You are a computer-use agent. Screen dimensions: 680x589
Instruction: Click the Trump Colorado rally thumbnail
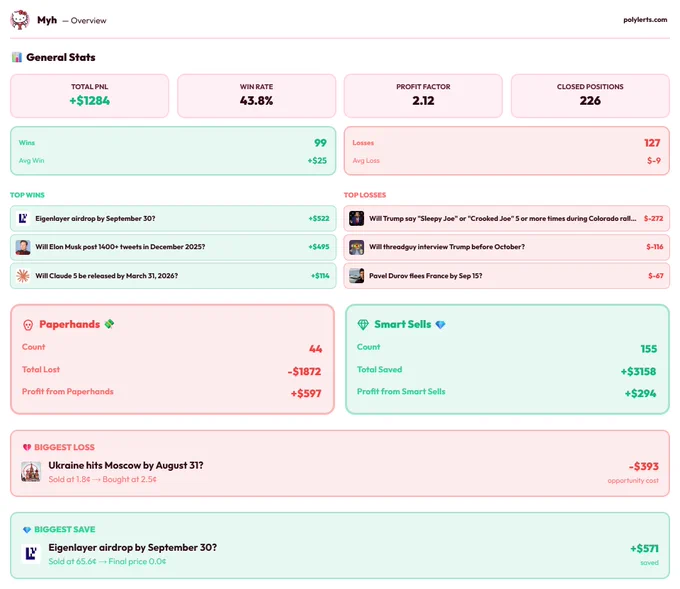pyautogui.click(x=356, y=218)
